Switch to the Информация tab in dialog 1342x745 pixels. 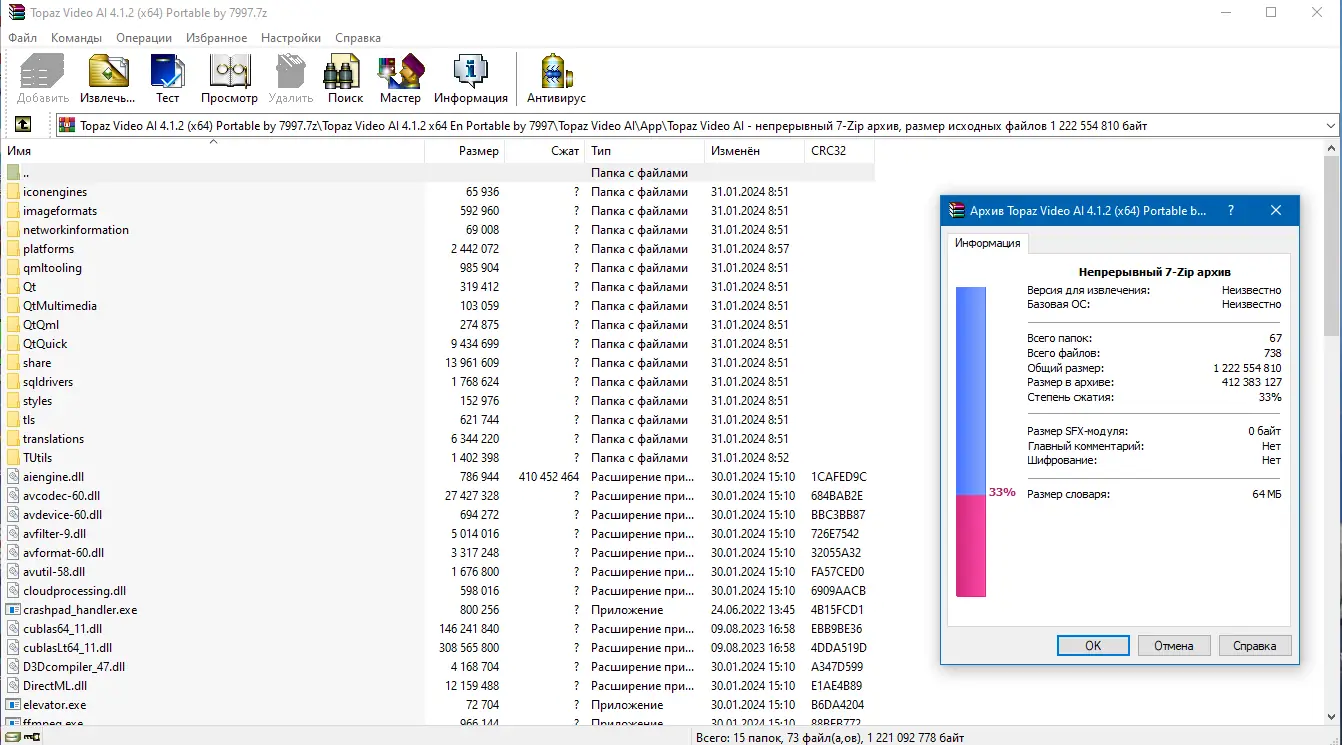(988, 243)
